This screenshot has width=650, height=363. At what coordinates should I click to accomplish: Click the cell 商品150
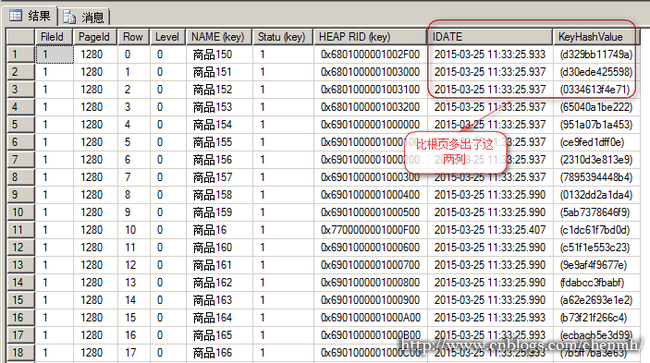tap(219, 54)
